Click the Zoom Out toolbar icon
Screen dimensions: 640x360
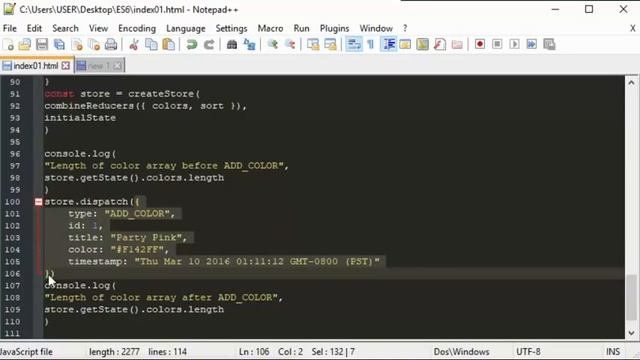coord(290,44)
